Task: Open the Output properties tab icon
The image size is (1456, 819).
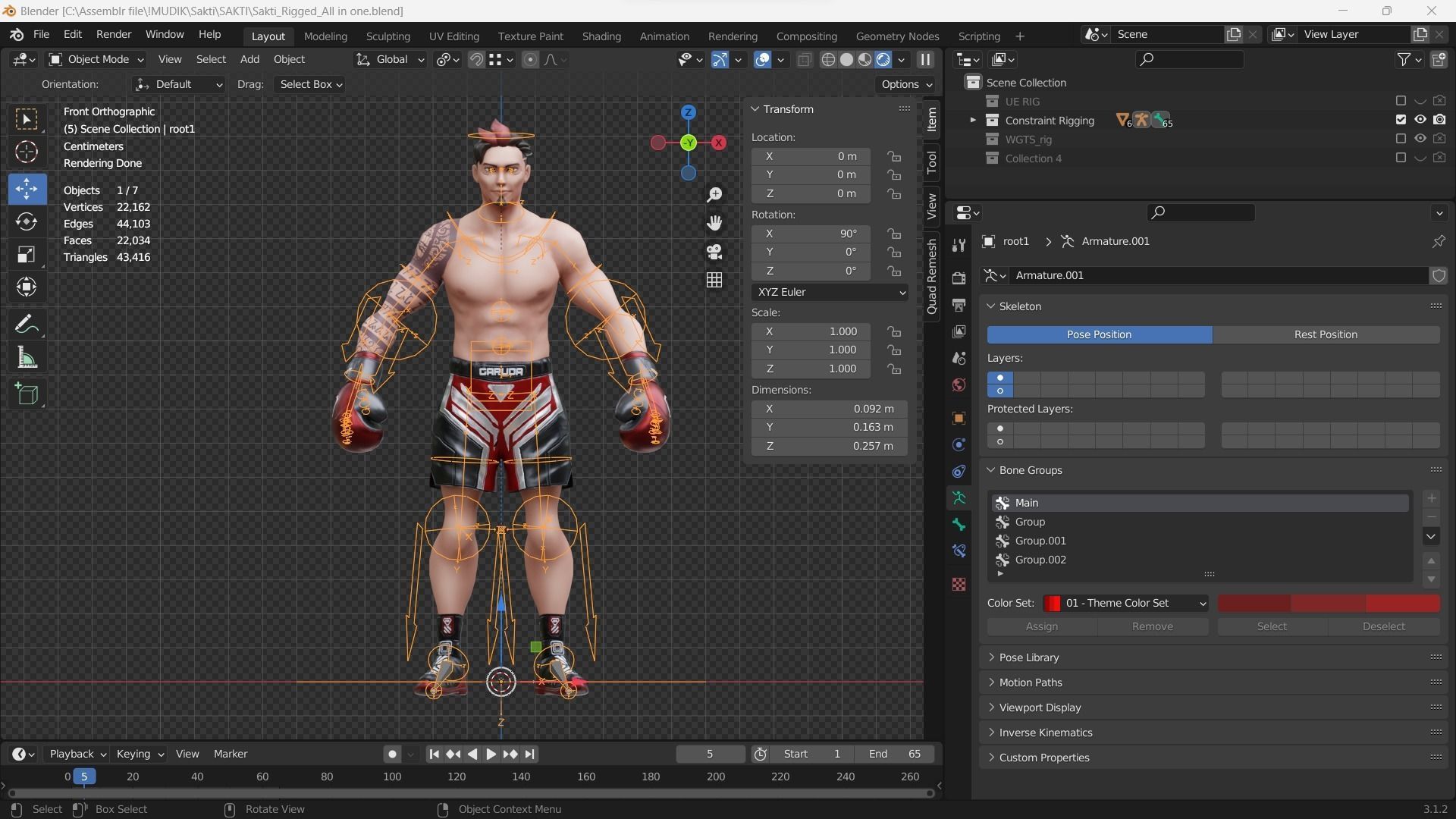Action: [x=959, y=305]
